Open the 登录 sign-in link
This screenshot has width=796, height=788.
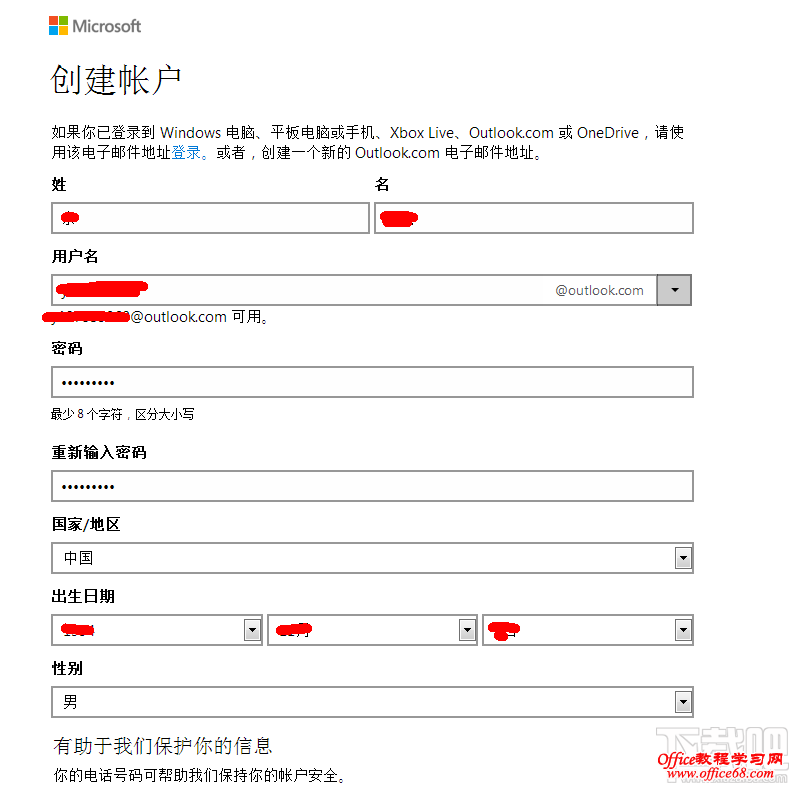[x=186, y=153]
